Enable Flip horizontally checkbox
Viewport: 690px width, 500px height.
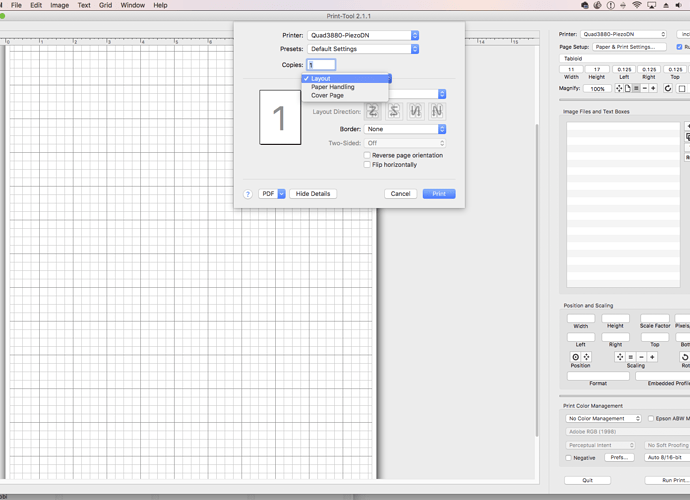[367, 164]
